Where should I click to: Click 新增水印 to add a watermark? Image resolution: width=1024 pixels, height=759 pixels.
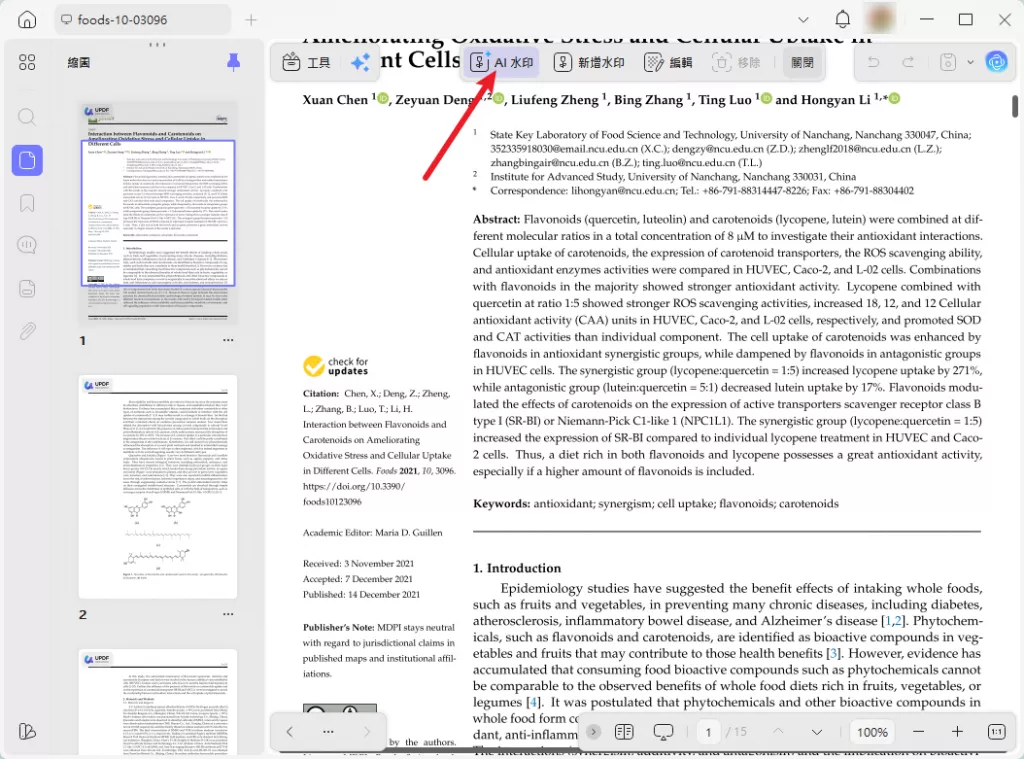pos(589,63)
